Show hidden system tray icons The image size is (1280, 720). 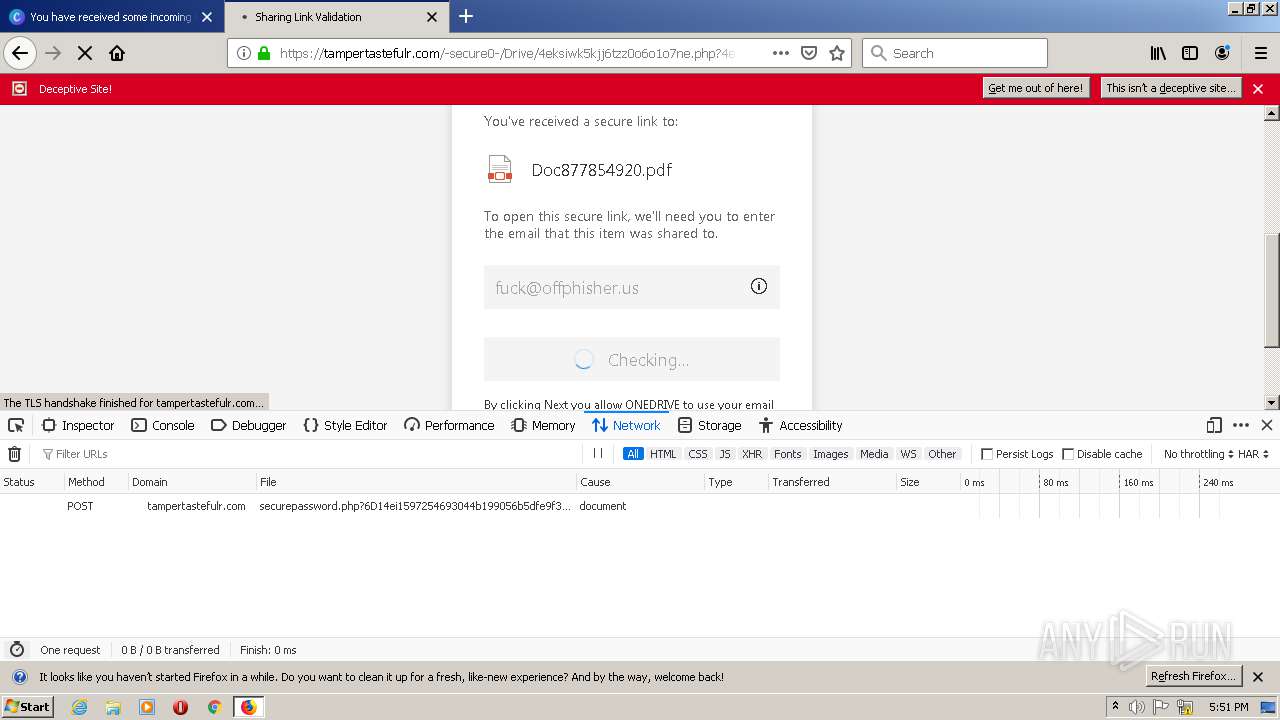coord(1115,707)
